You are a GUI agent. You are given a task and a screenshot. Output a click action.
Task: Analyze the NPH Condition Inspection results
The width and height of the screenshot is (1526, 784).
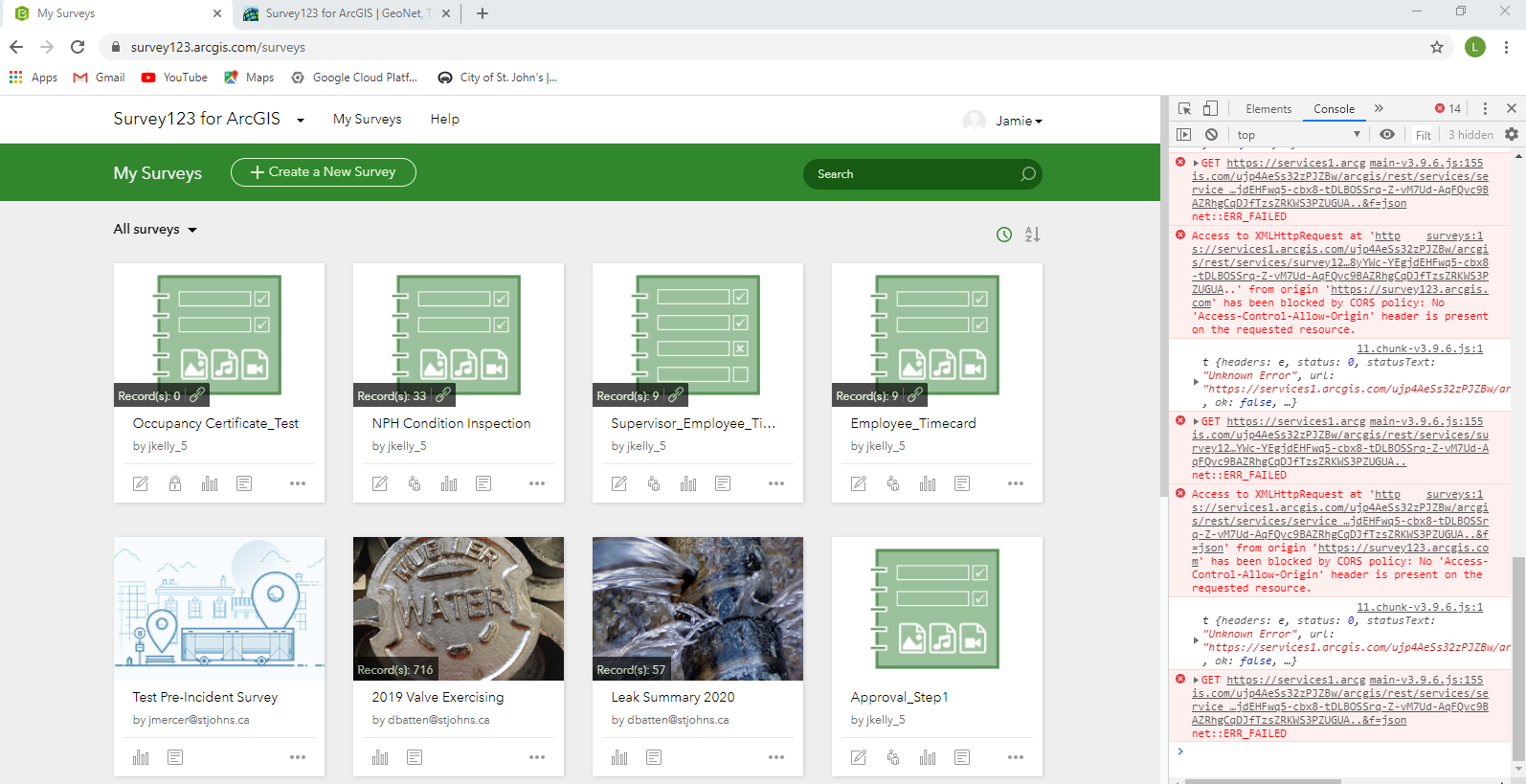coord(449,483)
